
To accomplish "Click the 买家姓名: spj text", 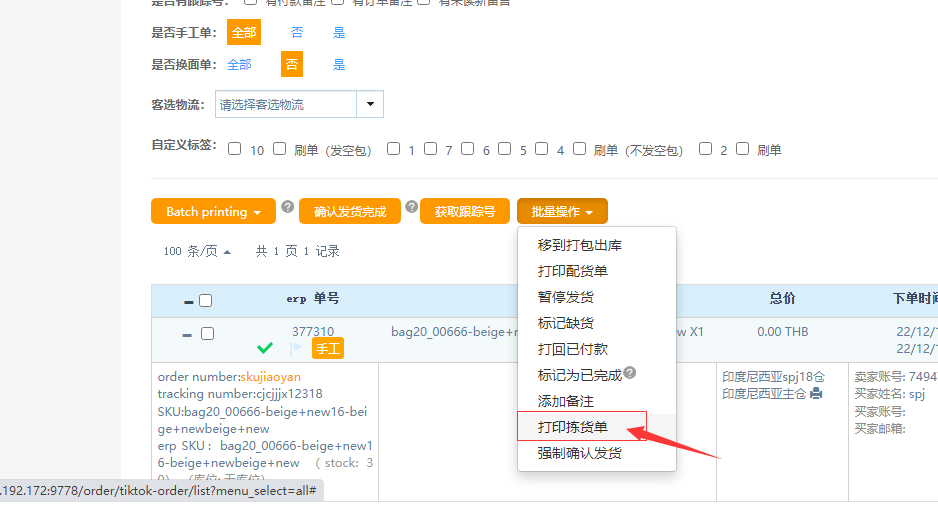I will tap(890, 394).
